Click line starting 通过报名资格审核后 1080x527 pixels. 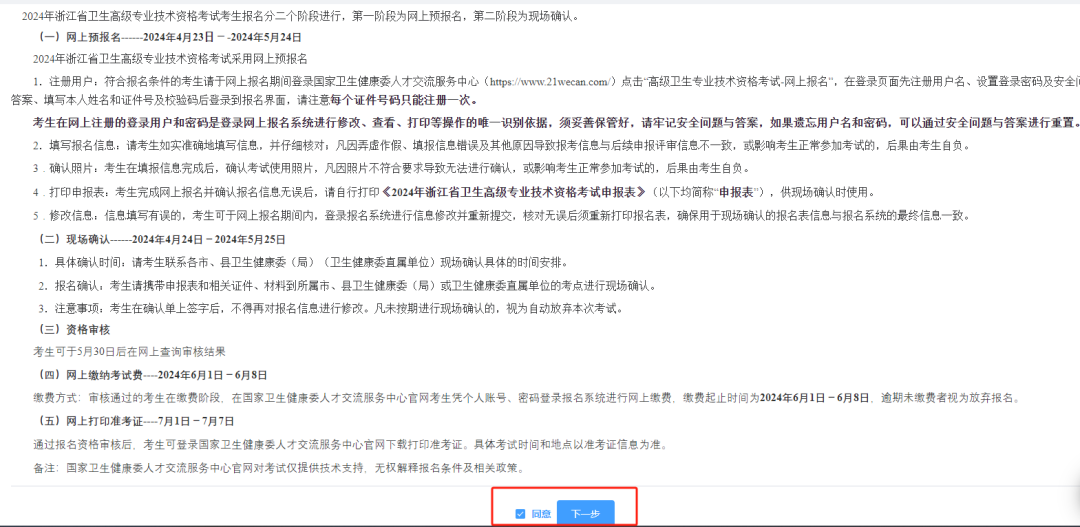coord(351,444)
